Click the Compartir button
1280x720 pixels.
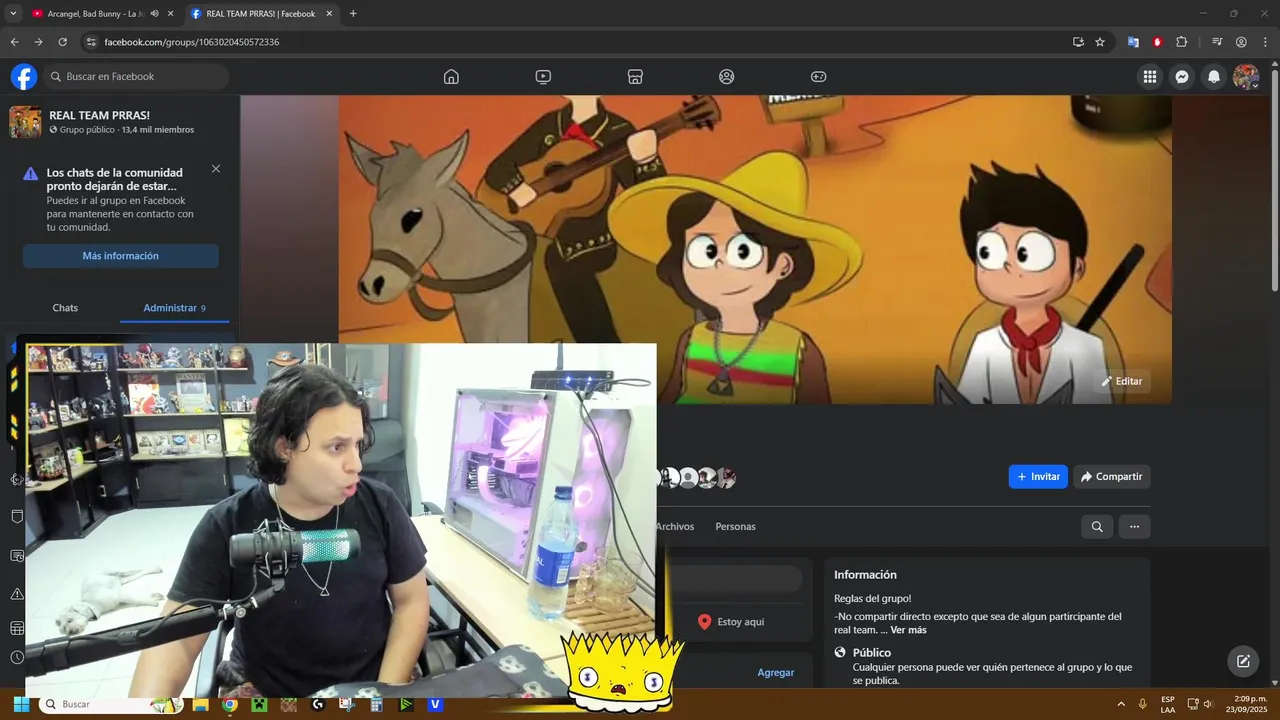tap(1111, 477)
